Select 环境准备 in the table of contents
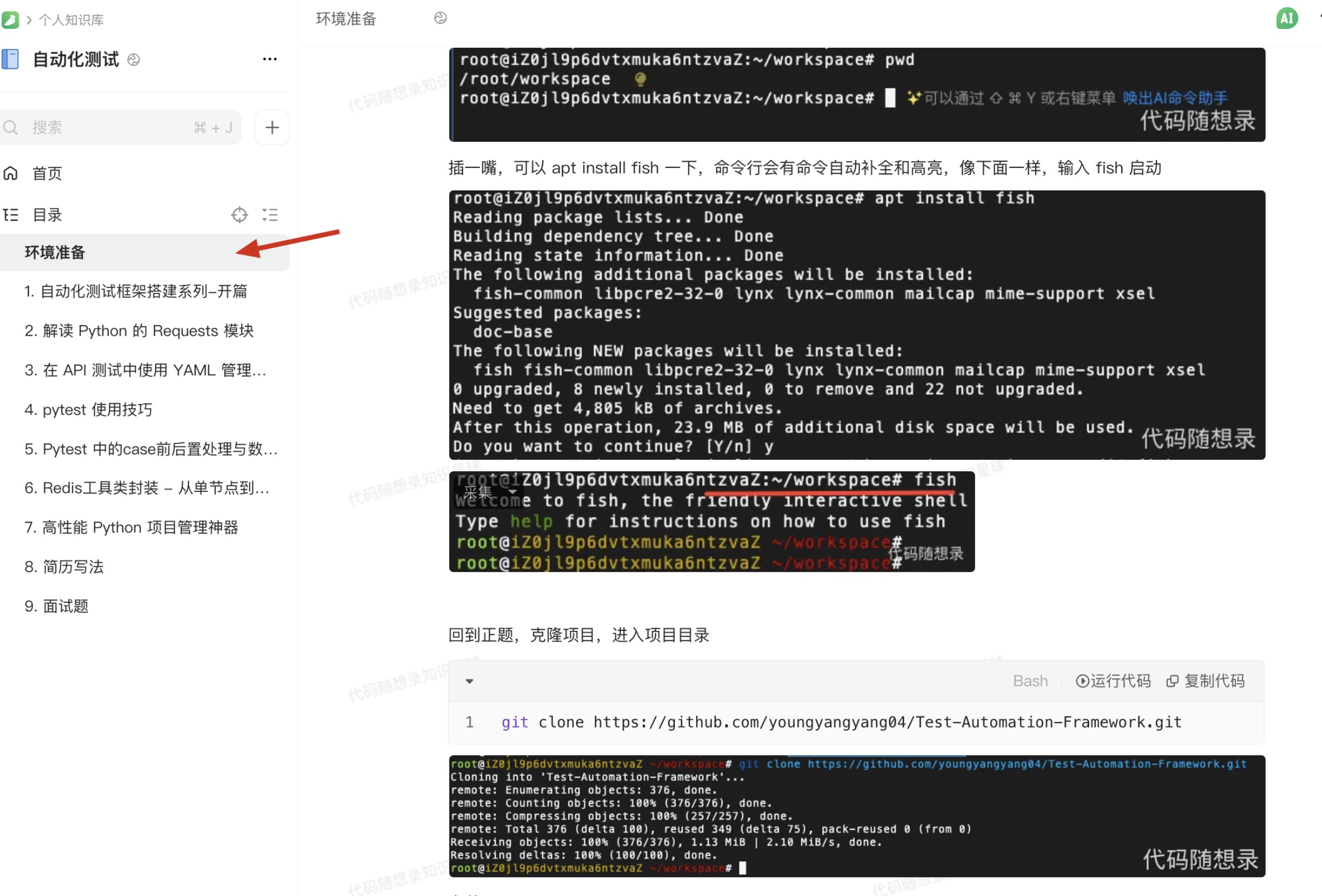1322x896 pixels. [x=54, y=252]
